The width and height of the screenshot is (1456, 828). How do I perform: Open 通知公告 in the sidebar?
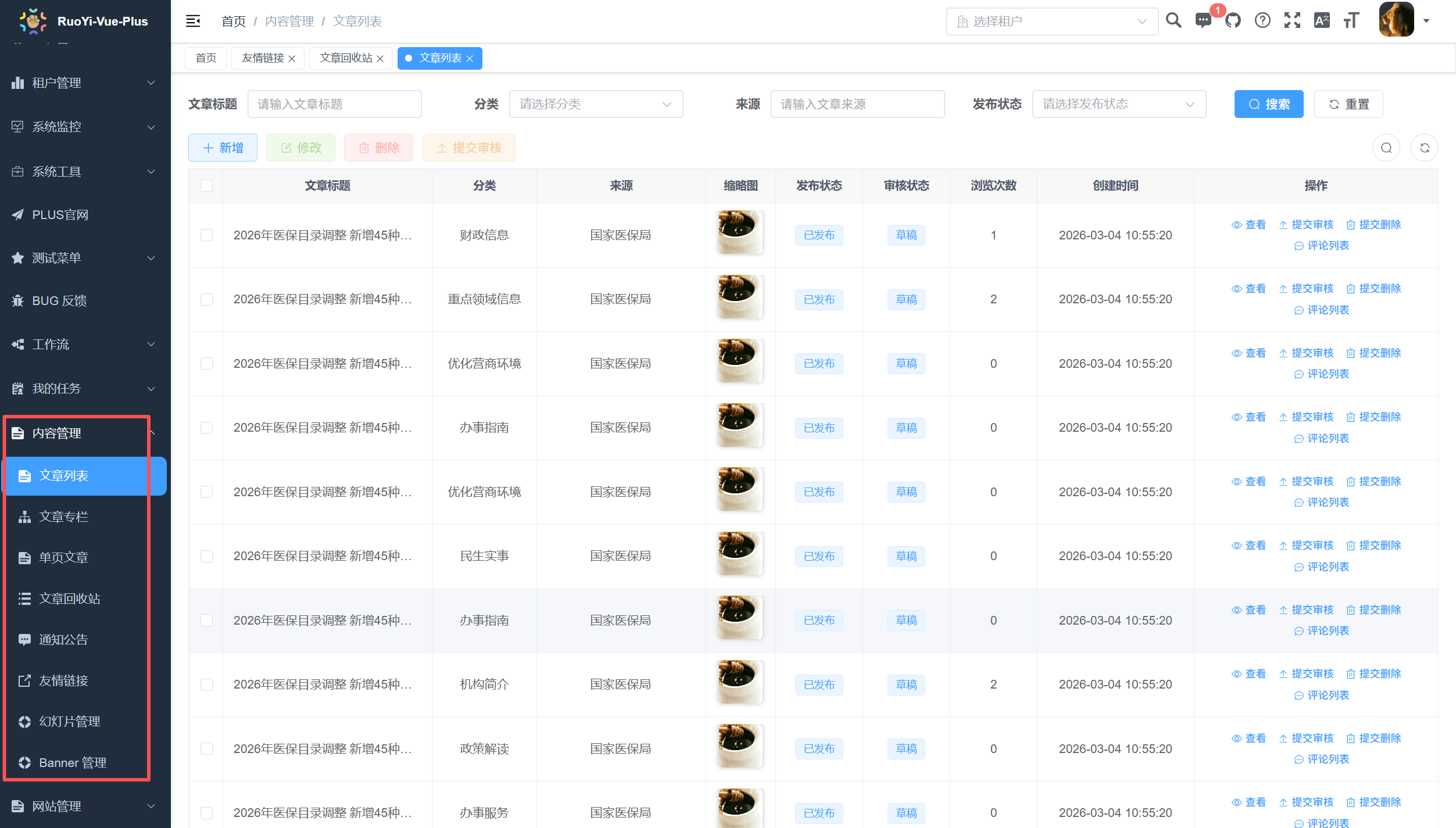pyautogui.click(x=85, y=640)
